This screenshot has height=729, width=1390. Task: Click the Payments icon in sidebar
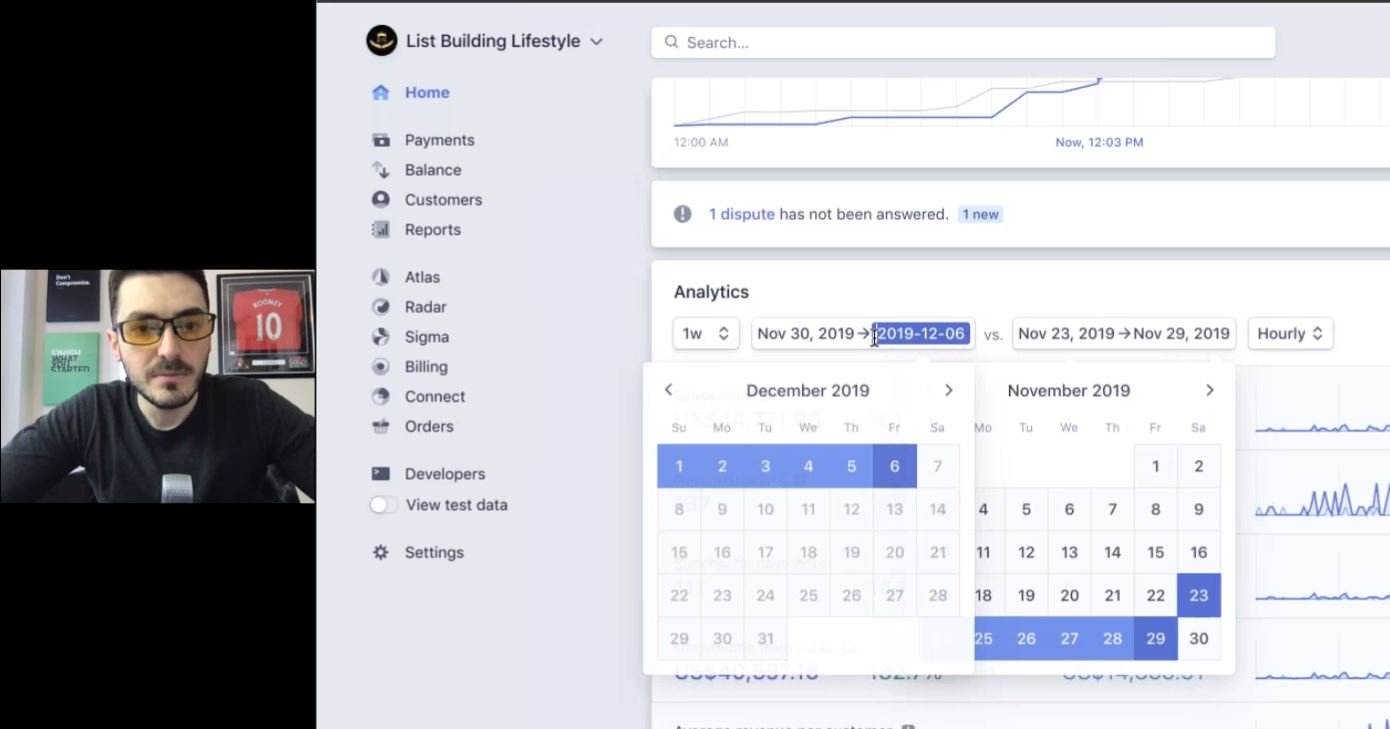[x=380, y=141]
